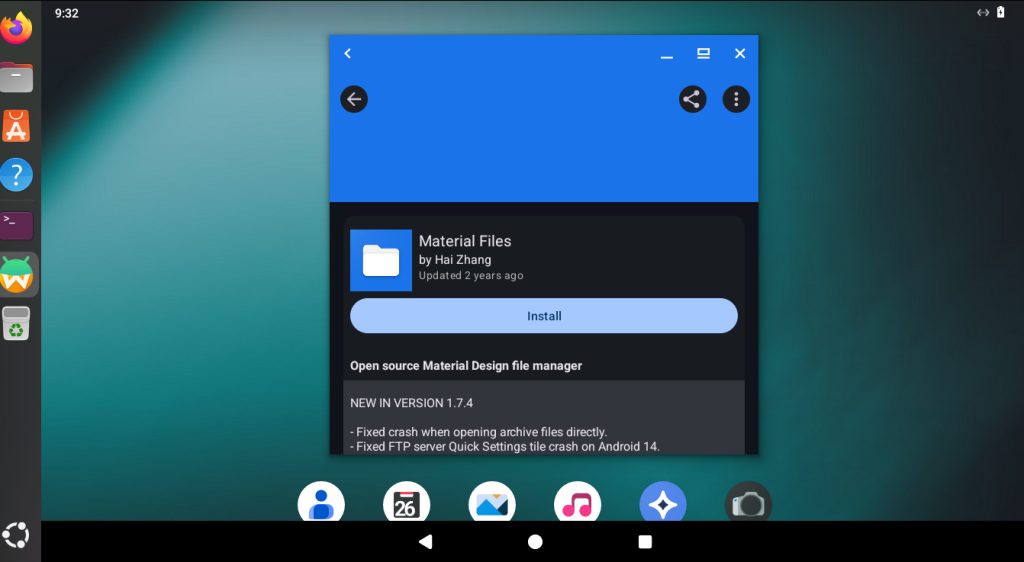Show applications with the Ubuntu logo
The height and width of the screenshot is (562, 1024).
click(17, 535)
